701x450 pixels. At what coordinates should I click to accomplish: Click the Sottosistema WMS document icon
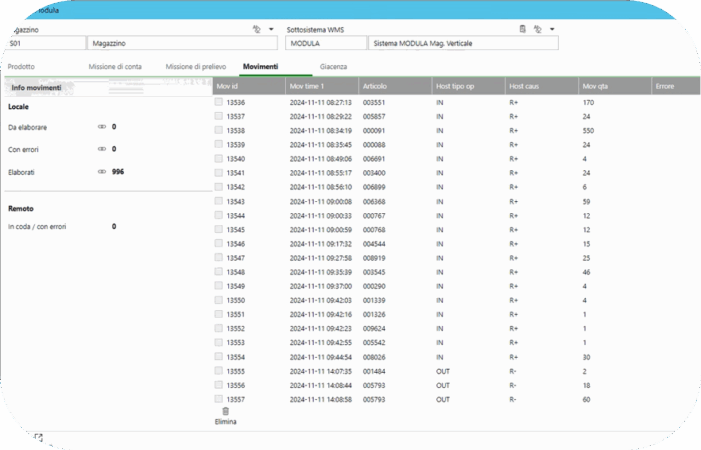click(522, 30)
